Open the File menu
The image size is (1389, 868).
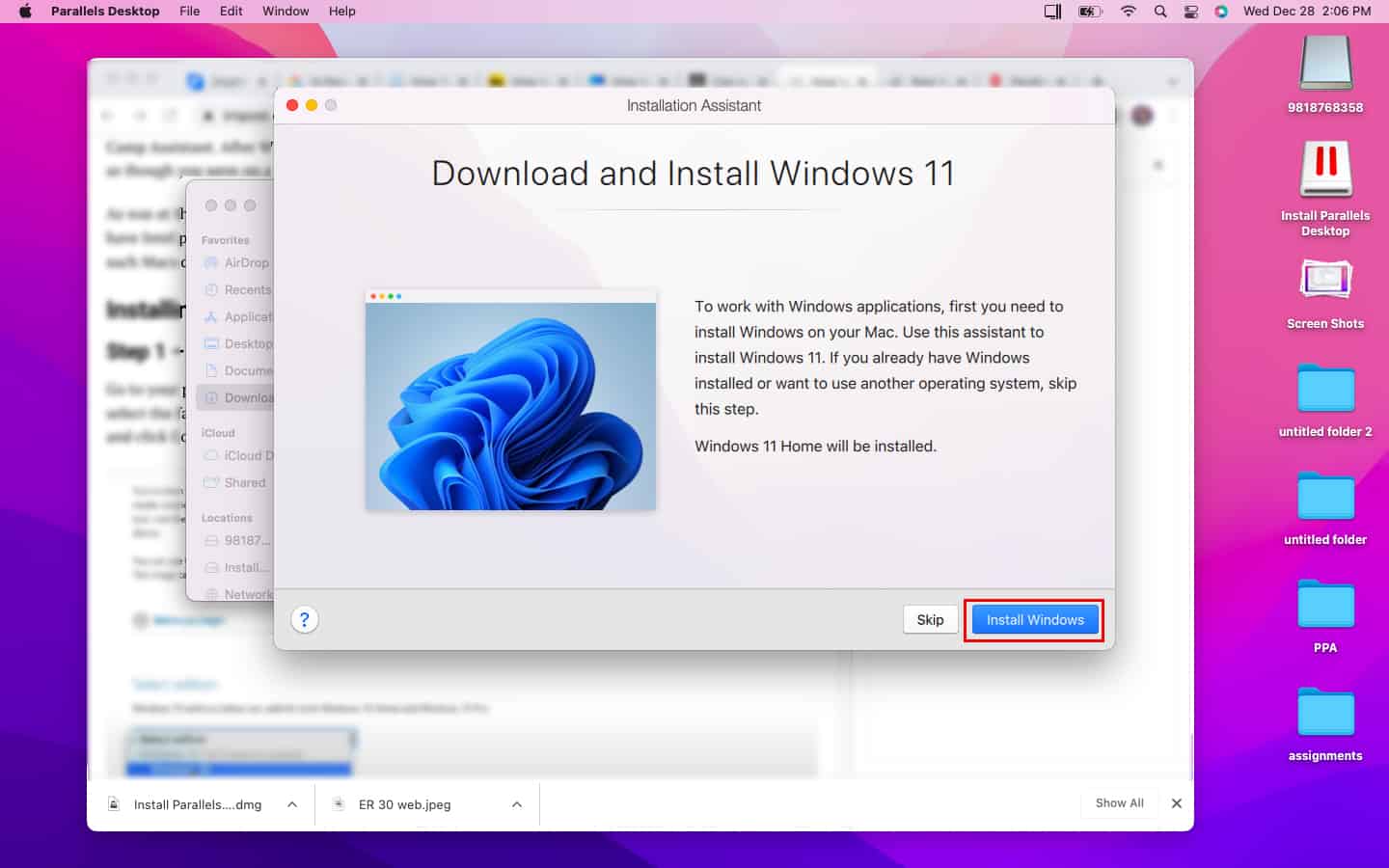tap(190, 11)
